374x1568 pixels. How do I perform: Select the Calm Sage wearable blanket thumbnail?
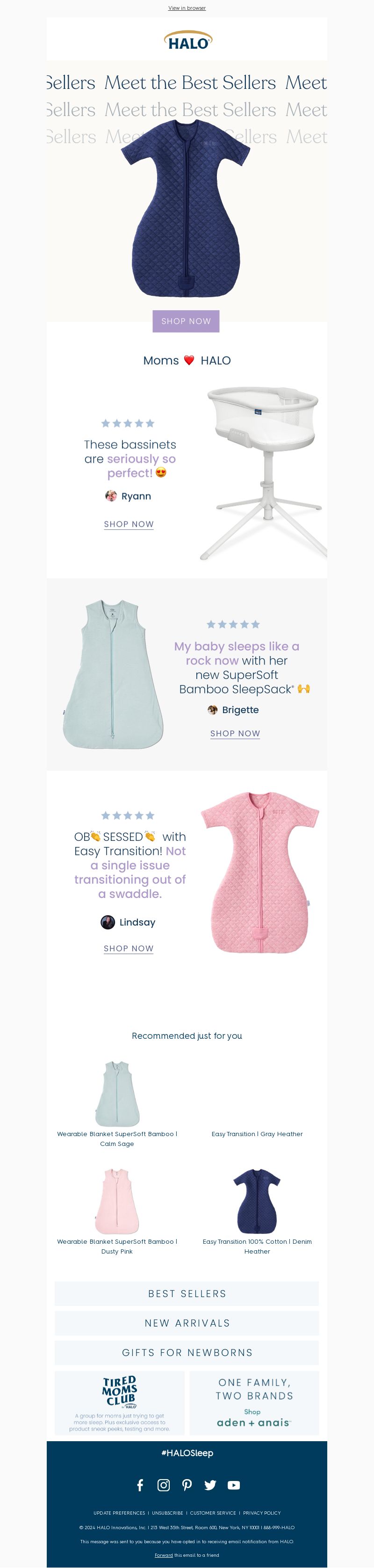(117, 1093)
